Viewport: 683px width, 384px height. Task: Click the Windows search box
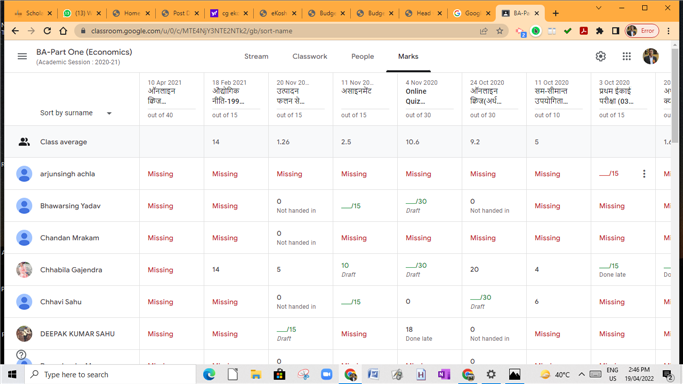pyautogui.click(x=110, y=374)
